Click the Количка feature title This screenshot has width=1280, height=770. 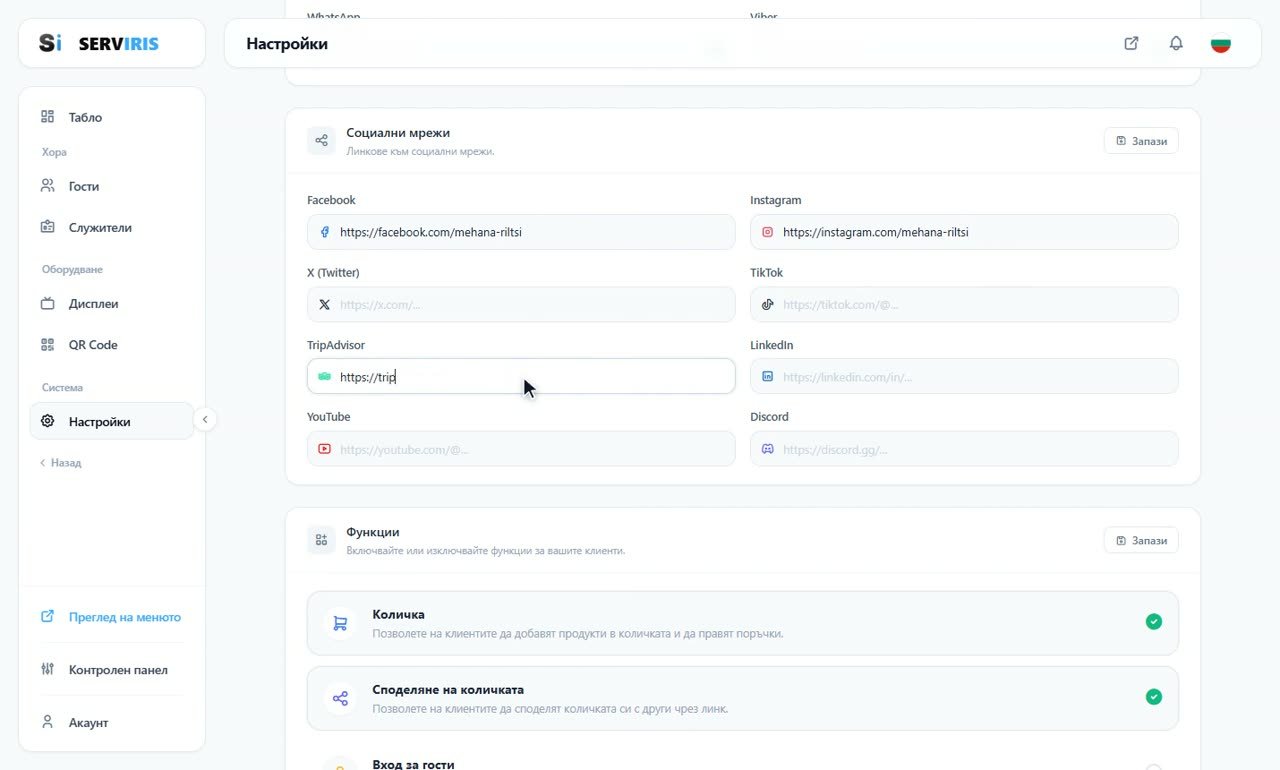point(398,614)
